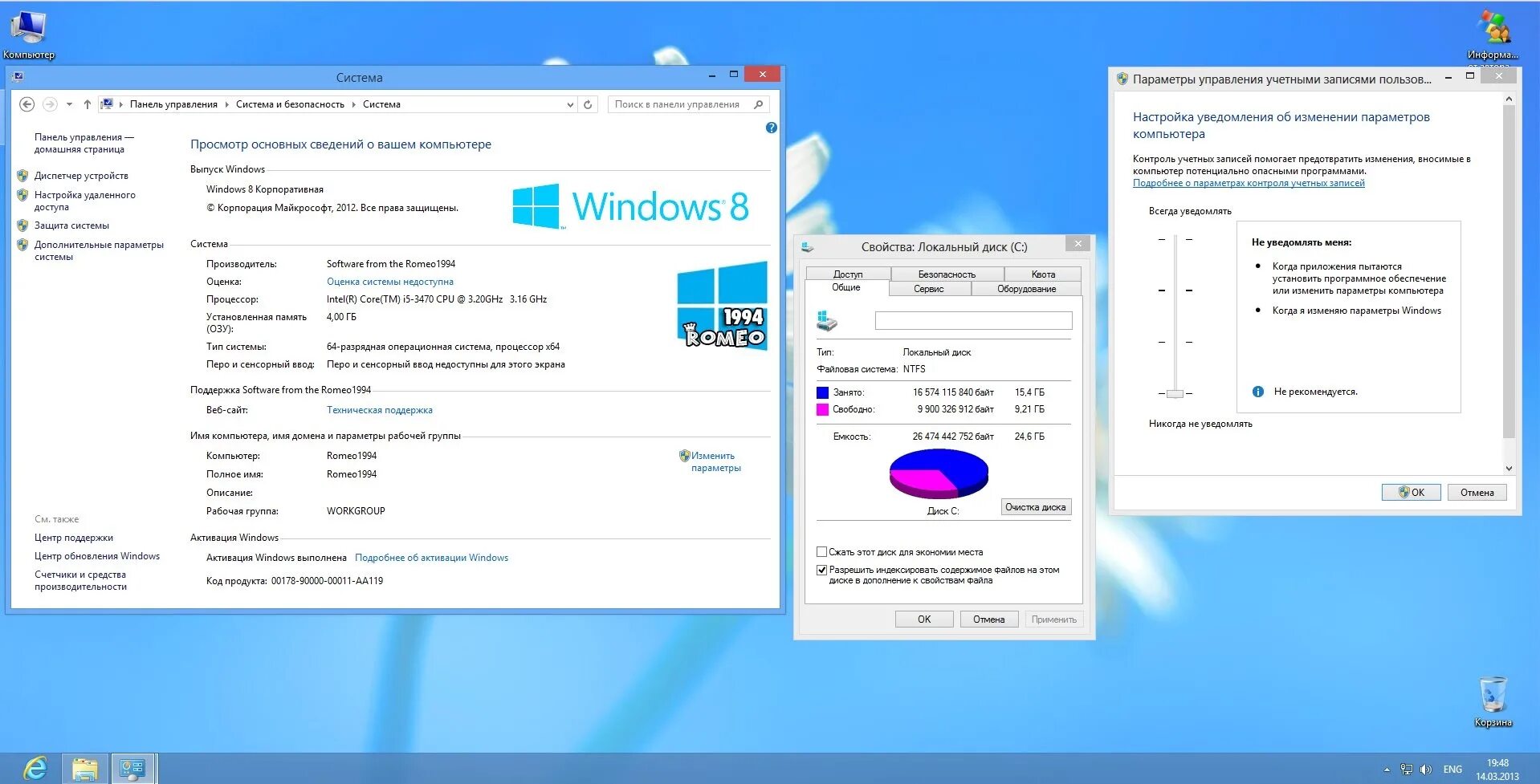Open the Квота tab in disk properties

[1043, 274]
